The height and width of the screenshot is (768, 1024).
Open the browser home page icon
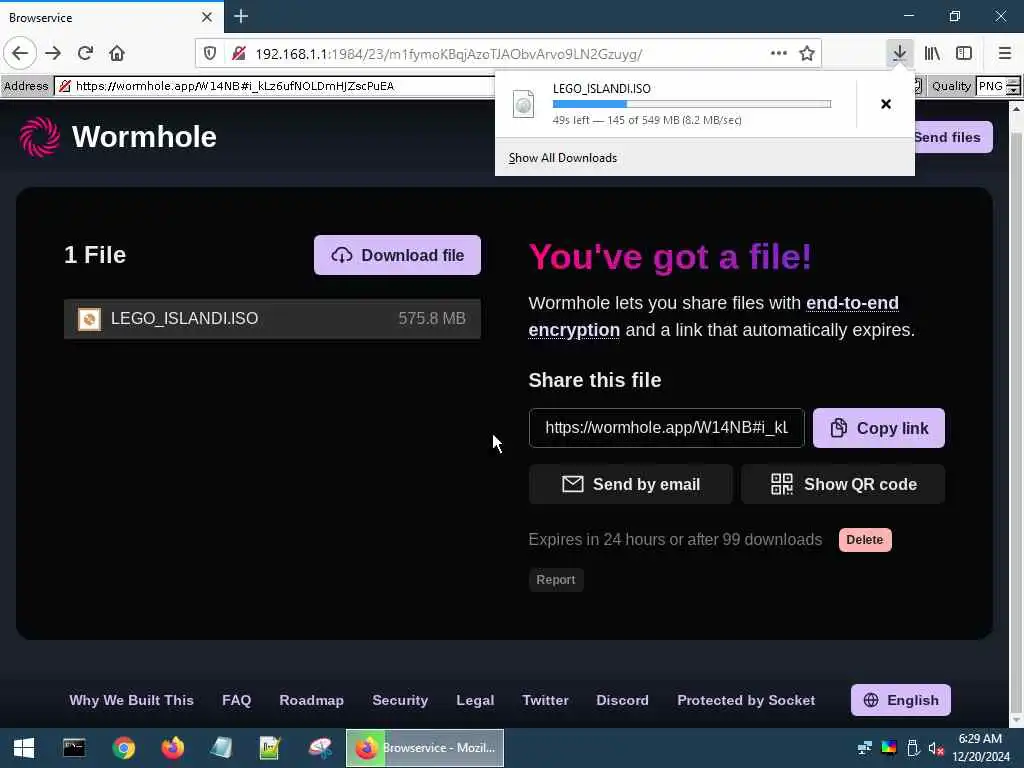tap(117, 53)
